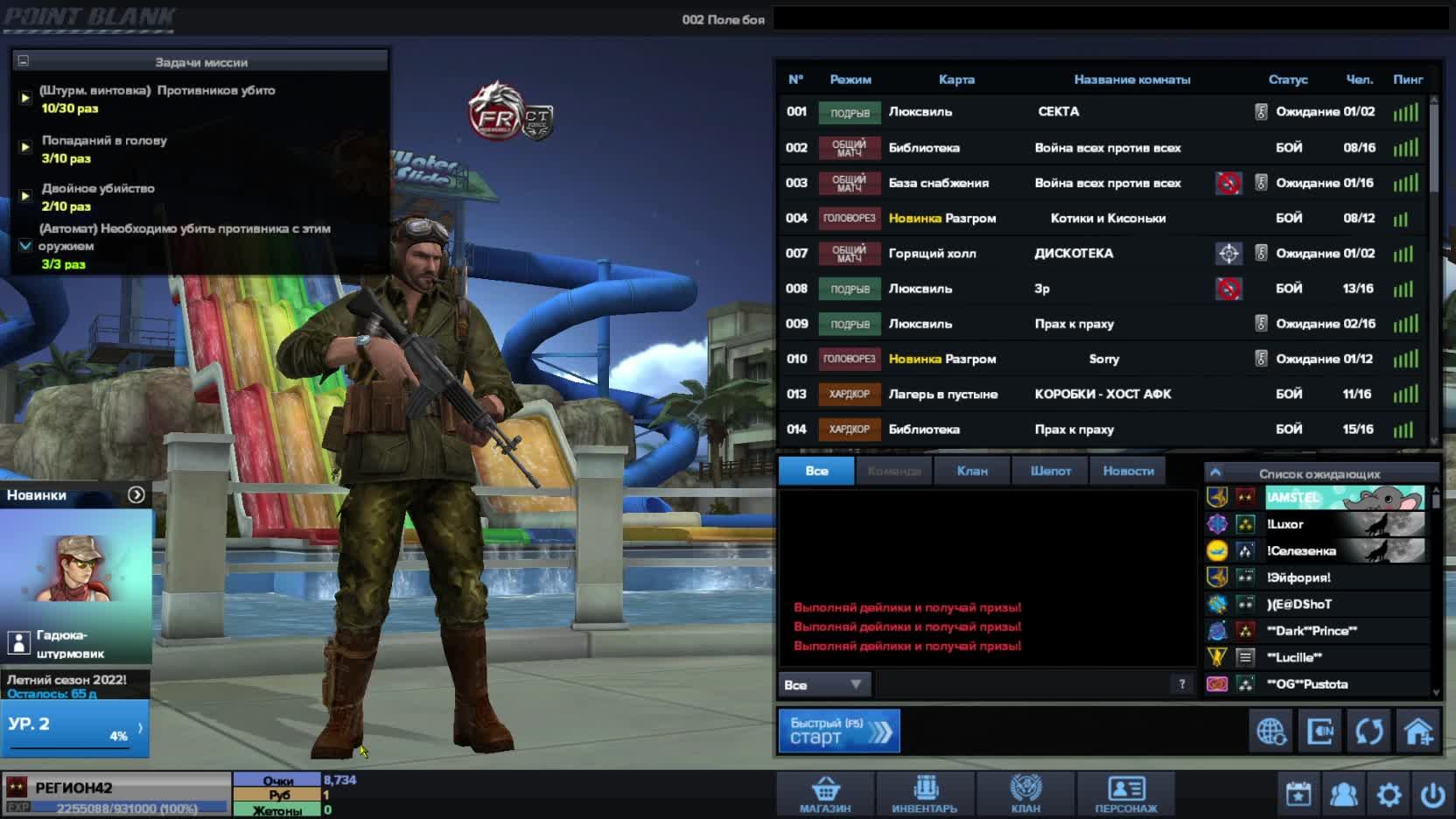
Task: Click the lock icon in room 010
Action: coord(1261,359)
